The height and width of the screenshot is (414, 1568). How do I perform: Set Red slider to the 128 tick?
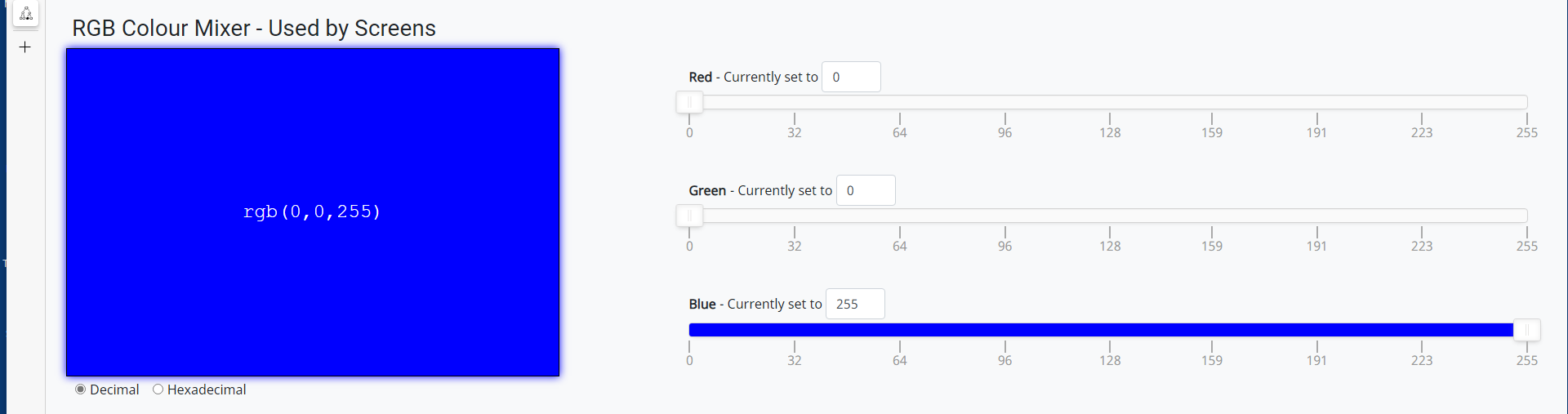[1110, 102]
